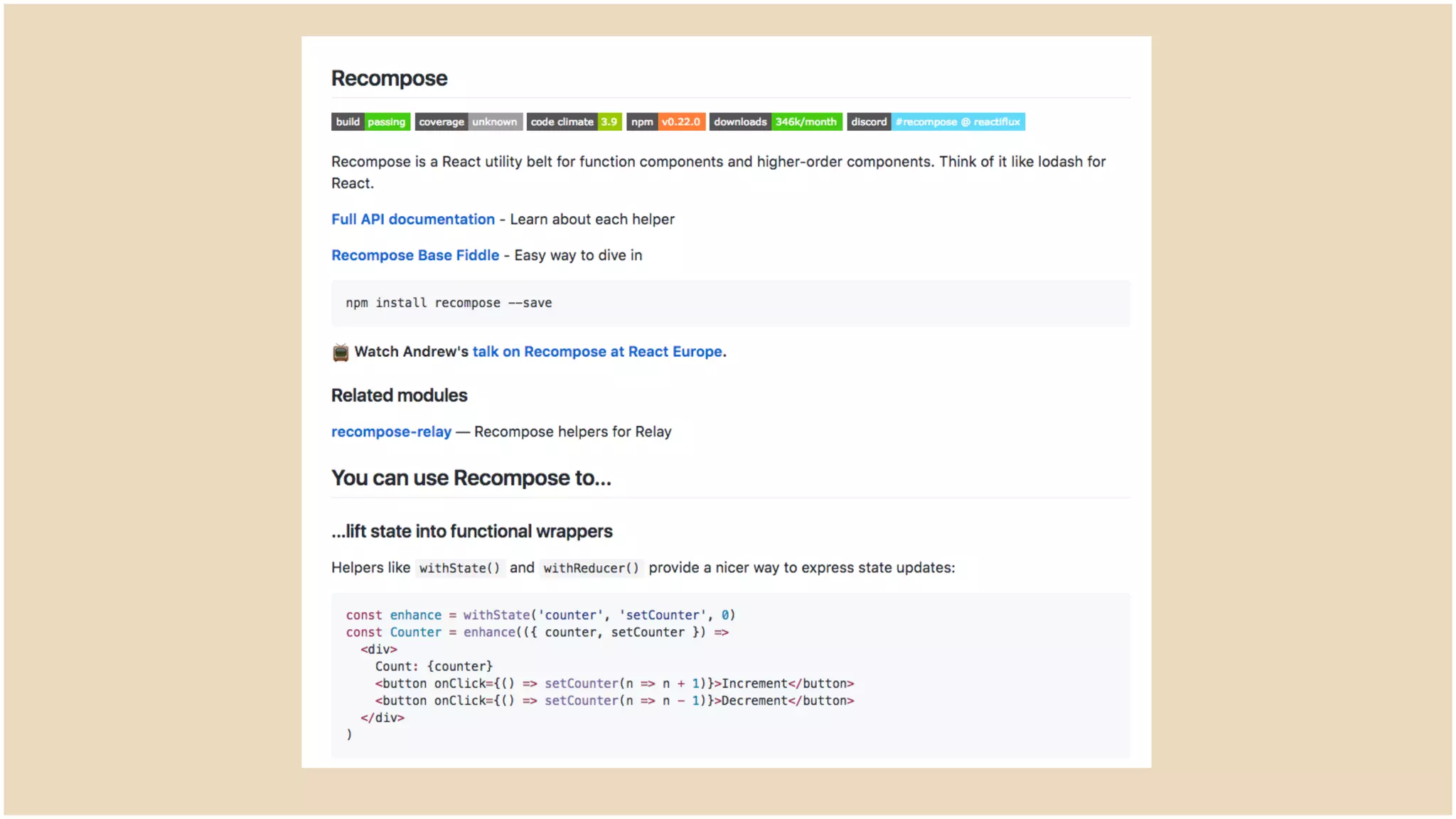
Task: Click the coverage unknown badge
Action: (x=469, y=122)
